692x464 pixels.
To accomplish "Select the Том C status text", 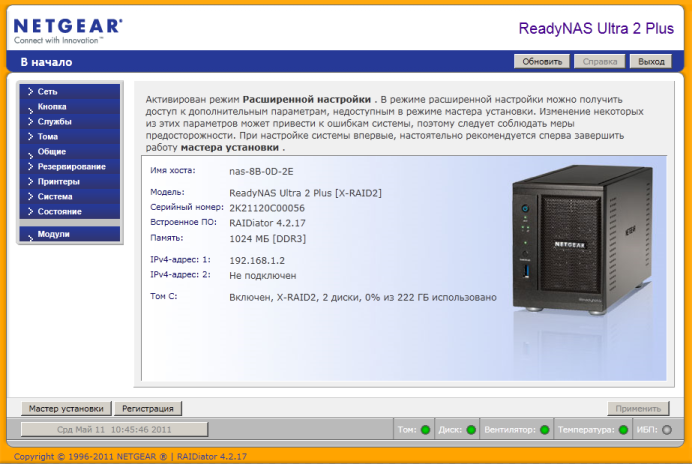I will (x=363, y=298).
